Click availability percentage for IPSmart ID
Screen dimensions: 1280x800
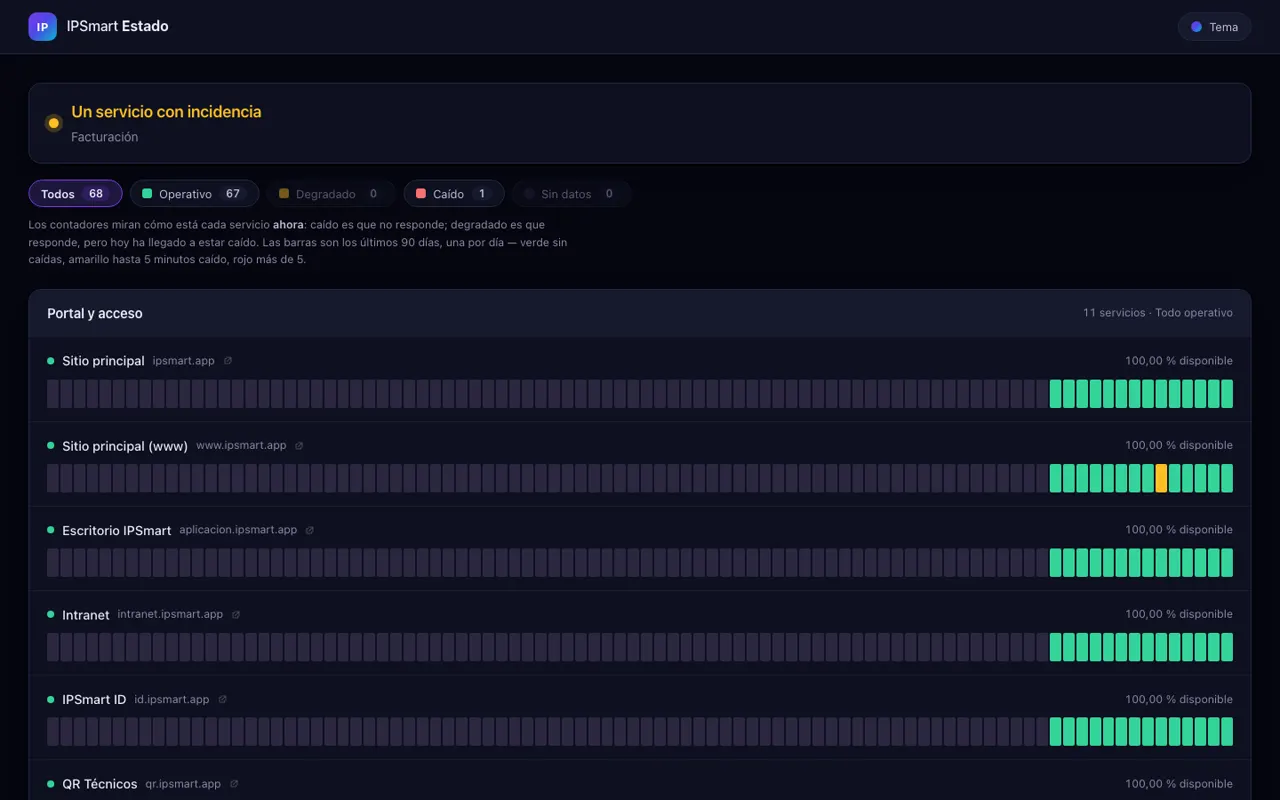[x=1179, y=699]
